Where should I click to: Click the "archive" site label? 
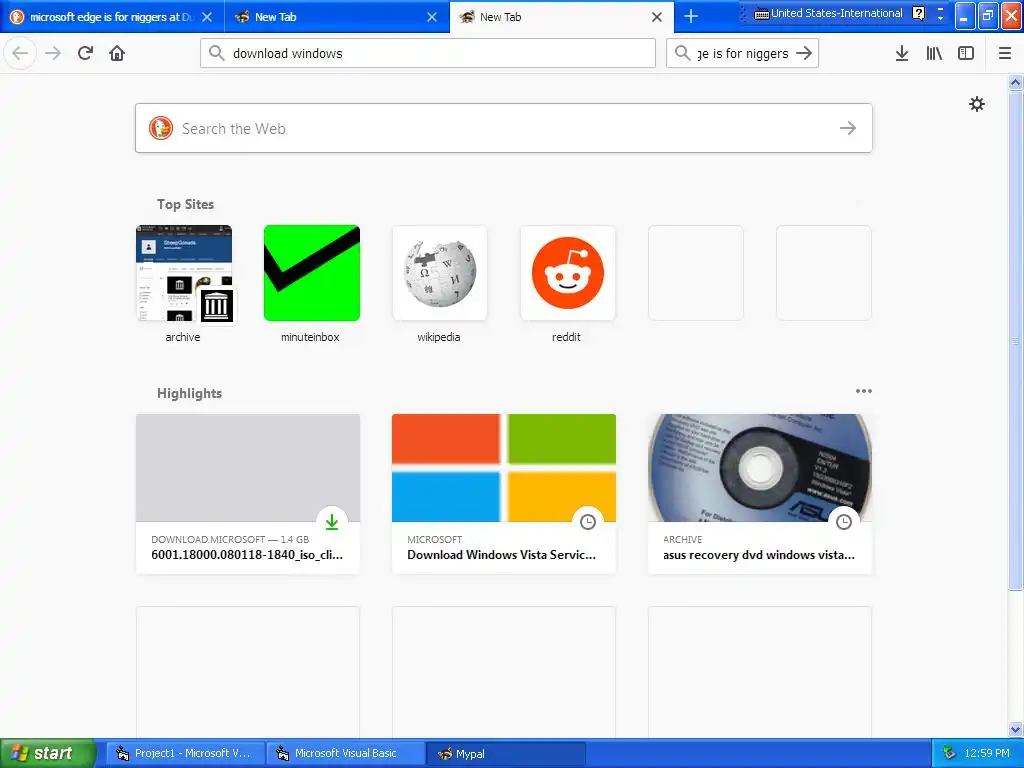183,337
